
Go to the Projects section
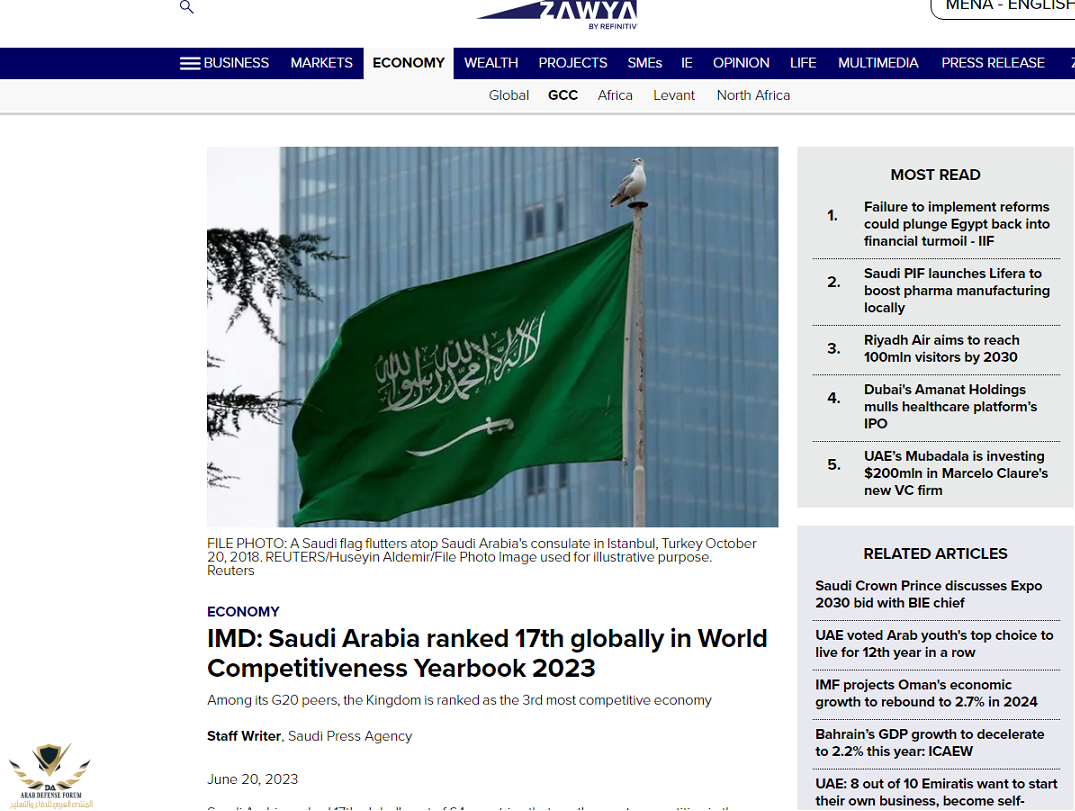[x=573, y=63]
